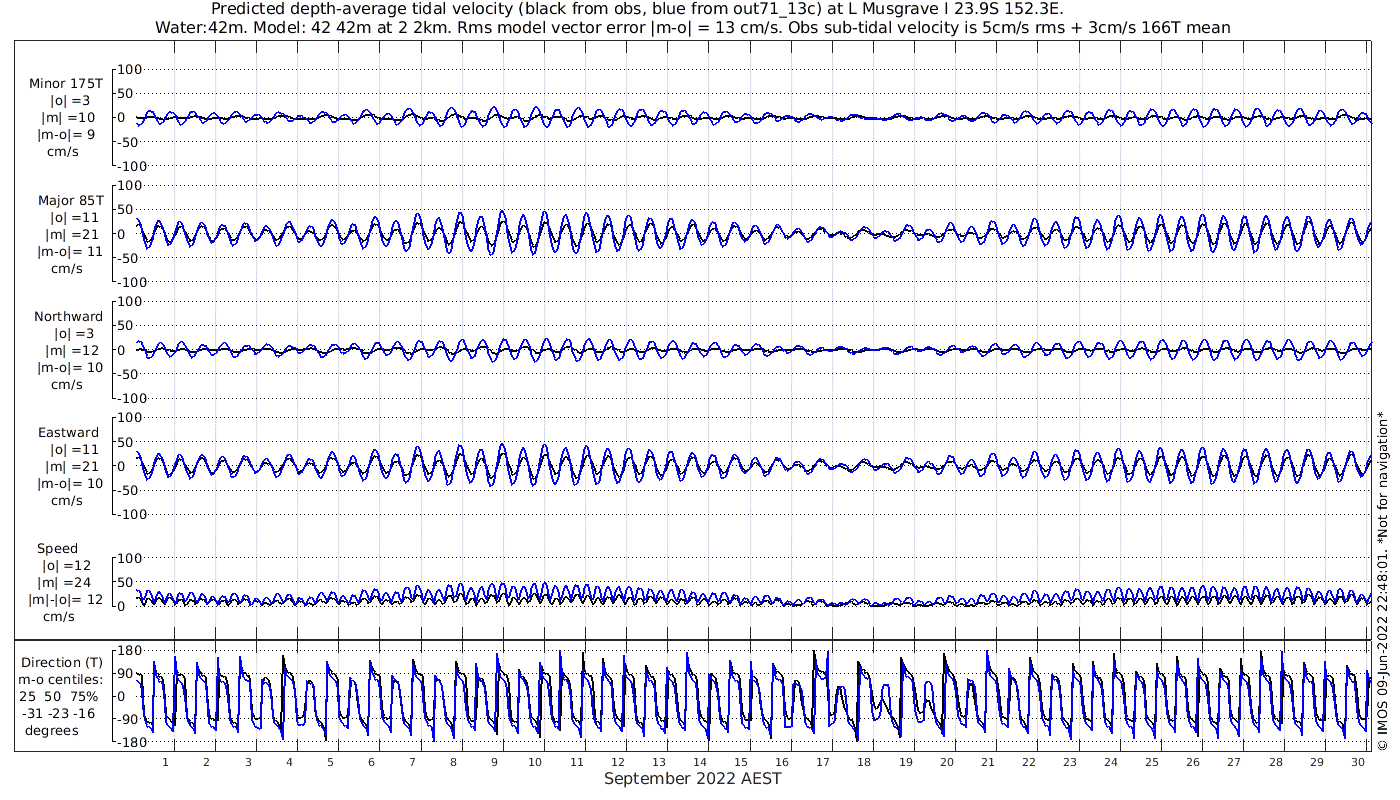
Task: Click x-axis date tick '5'
Action: tap(329, 762)
